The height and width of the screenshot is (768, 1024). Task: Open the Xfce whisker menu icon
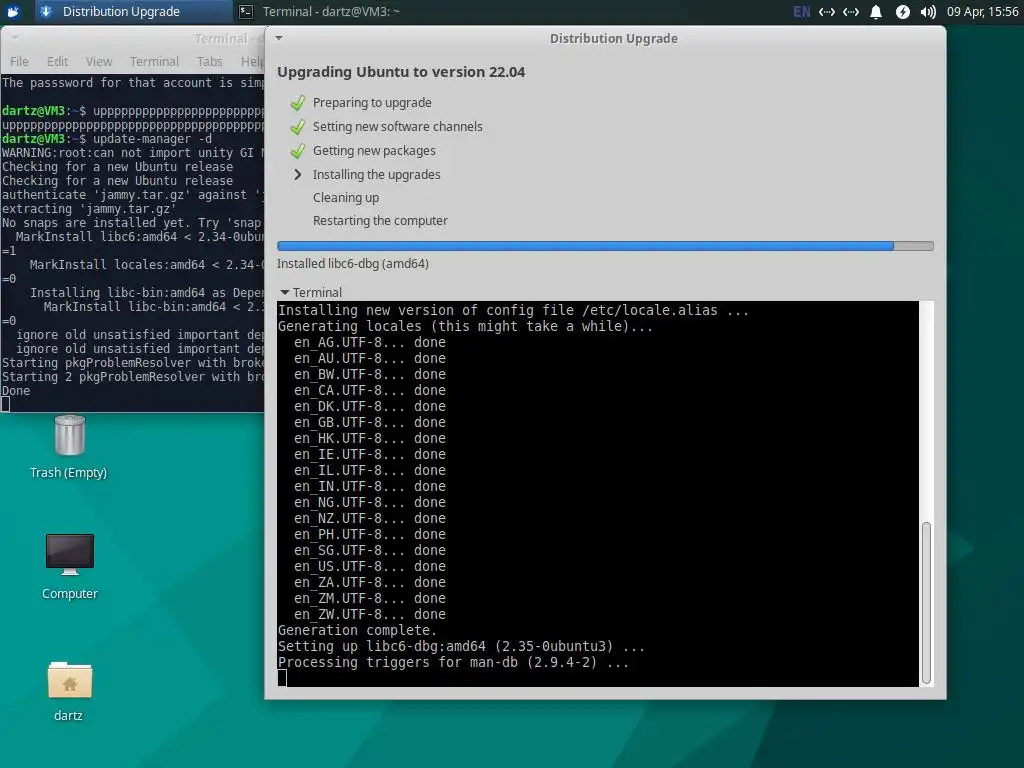(12, 11)
